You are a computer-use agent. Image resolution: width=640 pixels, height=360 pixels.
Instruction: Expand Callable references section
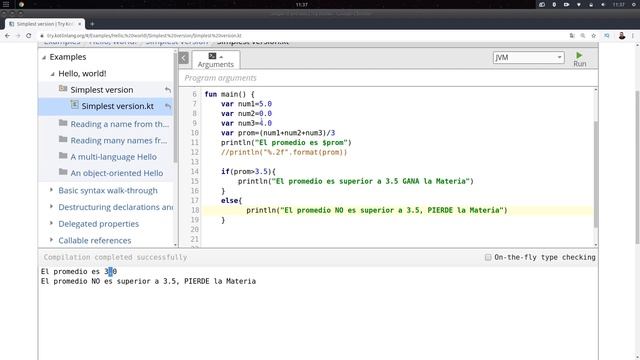click(51, 240)
